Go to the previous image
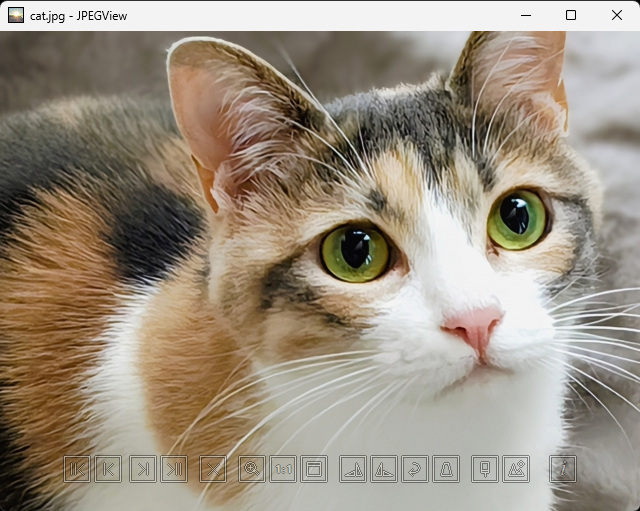This screenshot has height=511, width=640. 108,469
